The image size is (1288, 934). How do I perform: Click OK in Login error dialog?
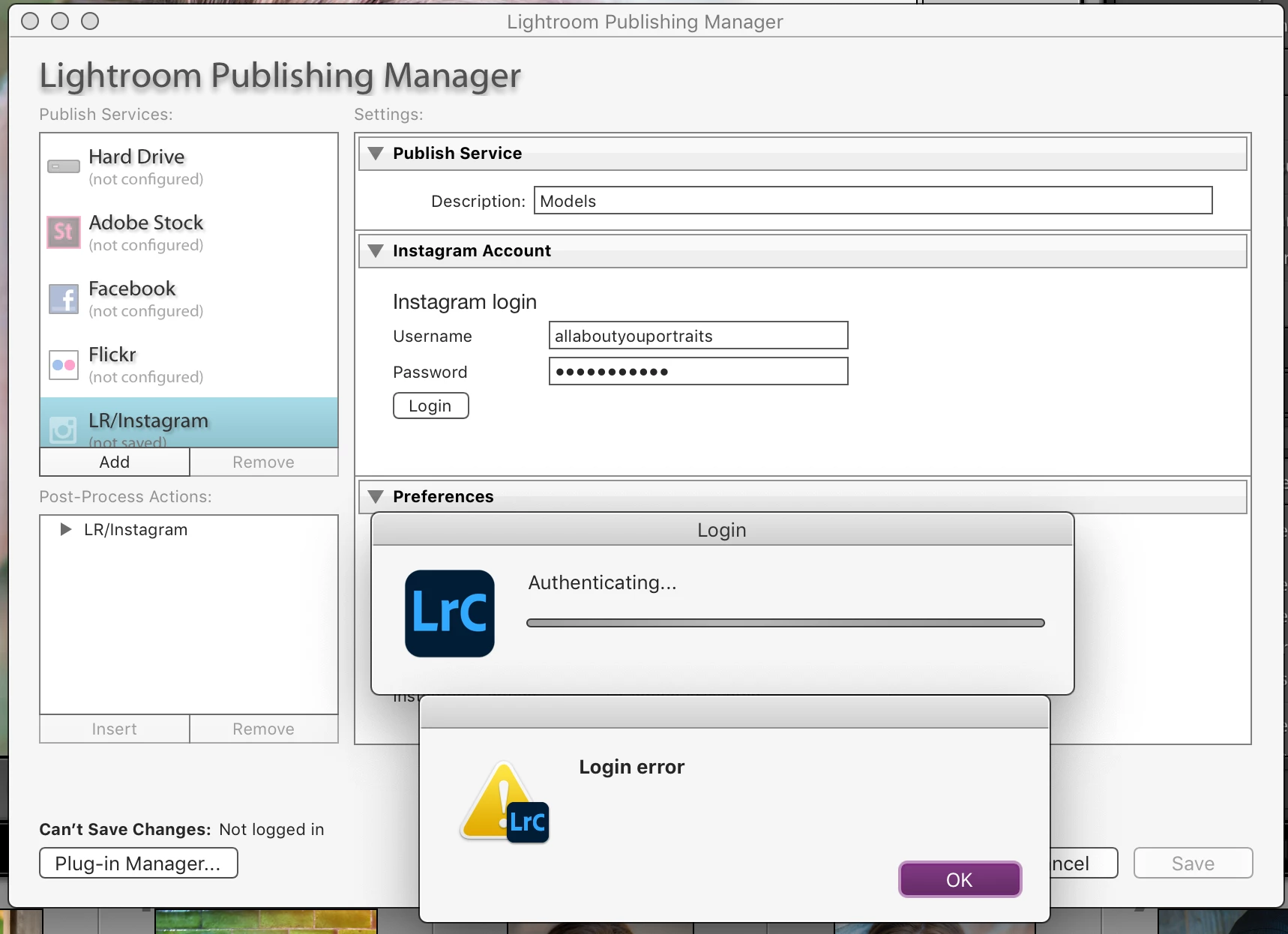point(960,879)
